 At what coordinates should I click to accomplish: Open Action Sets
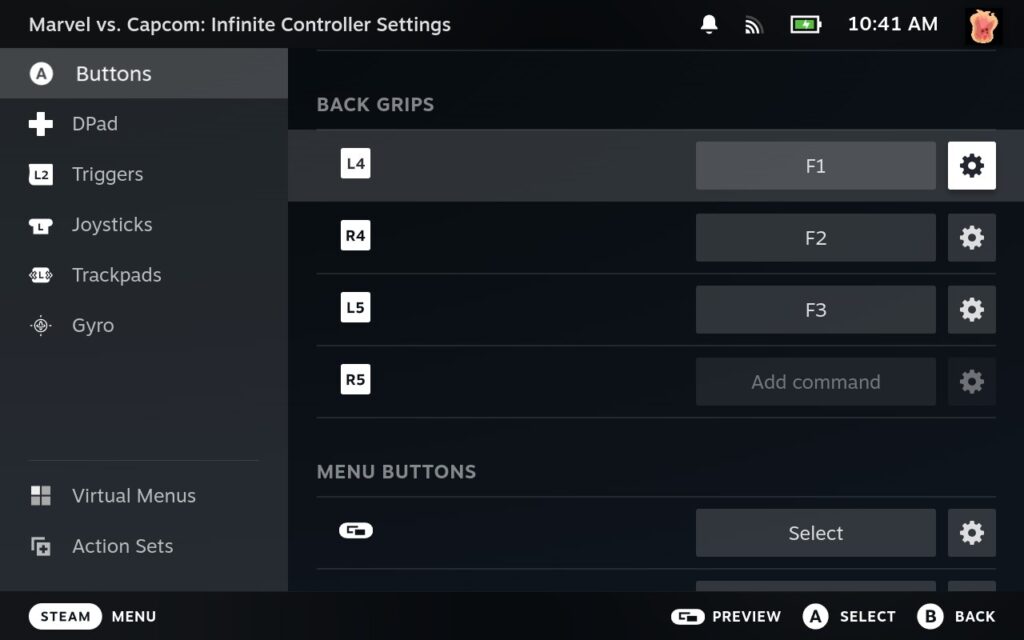[122, 546]
